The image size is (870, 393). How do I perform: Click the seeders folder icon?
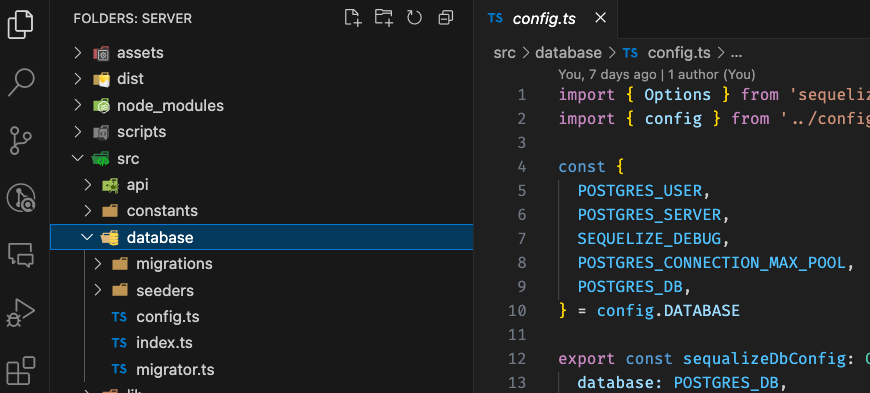pyautogui.click(x=120, y=290)
